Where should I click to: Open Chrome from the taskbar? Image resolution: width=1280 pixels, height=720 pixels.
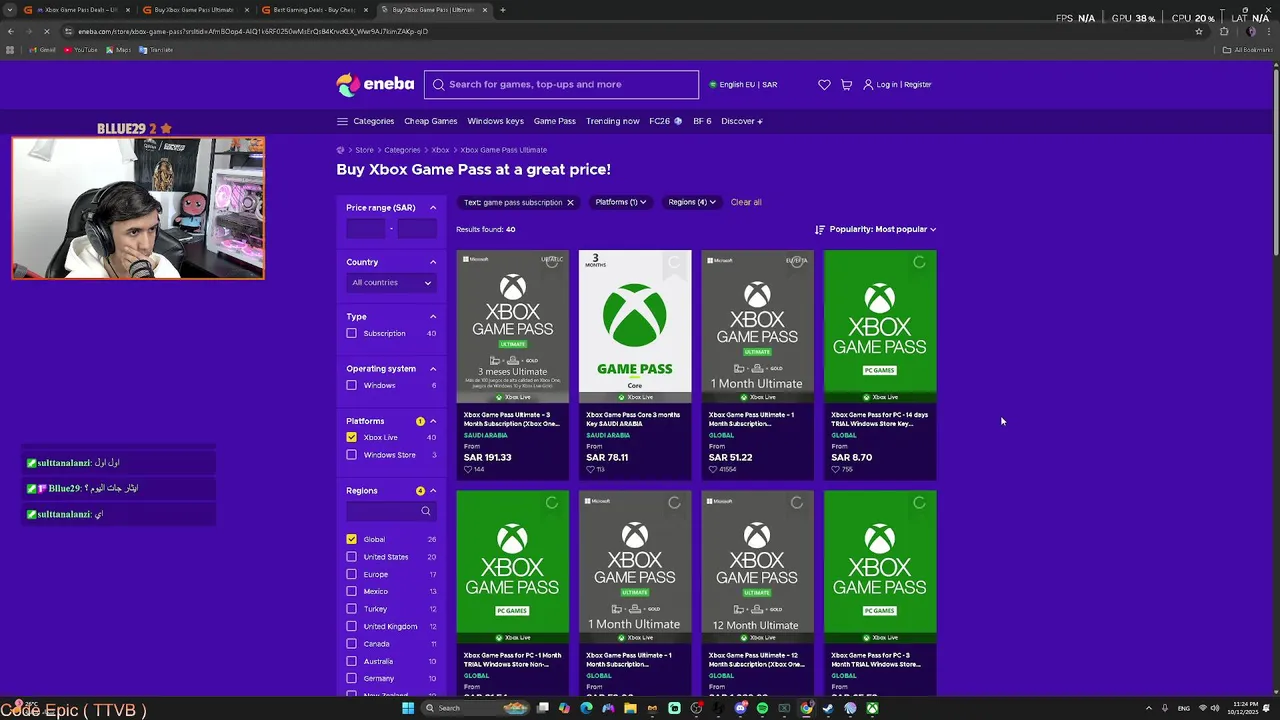[x=806, y=708]
